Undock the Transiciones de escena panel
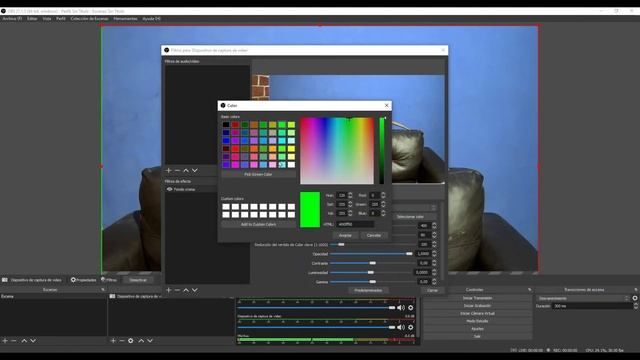640x360 pixels. [636, 289]
